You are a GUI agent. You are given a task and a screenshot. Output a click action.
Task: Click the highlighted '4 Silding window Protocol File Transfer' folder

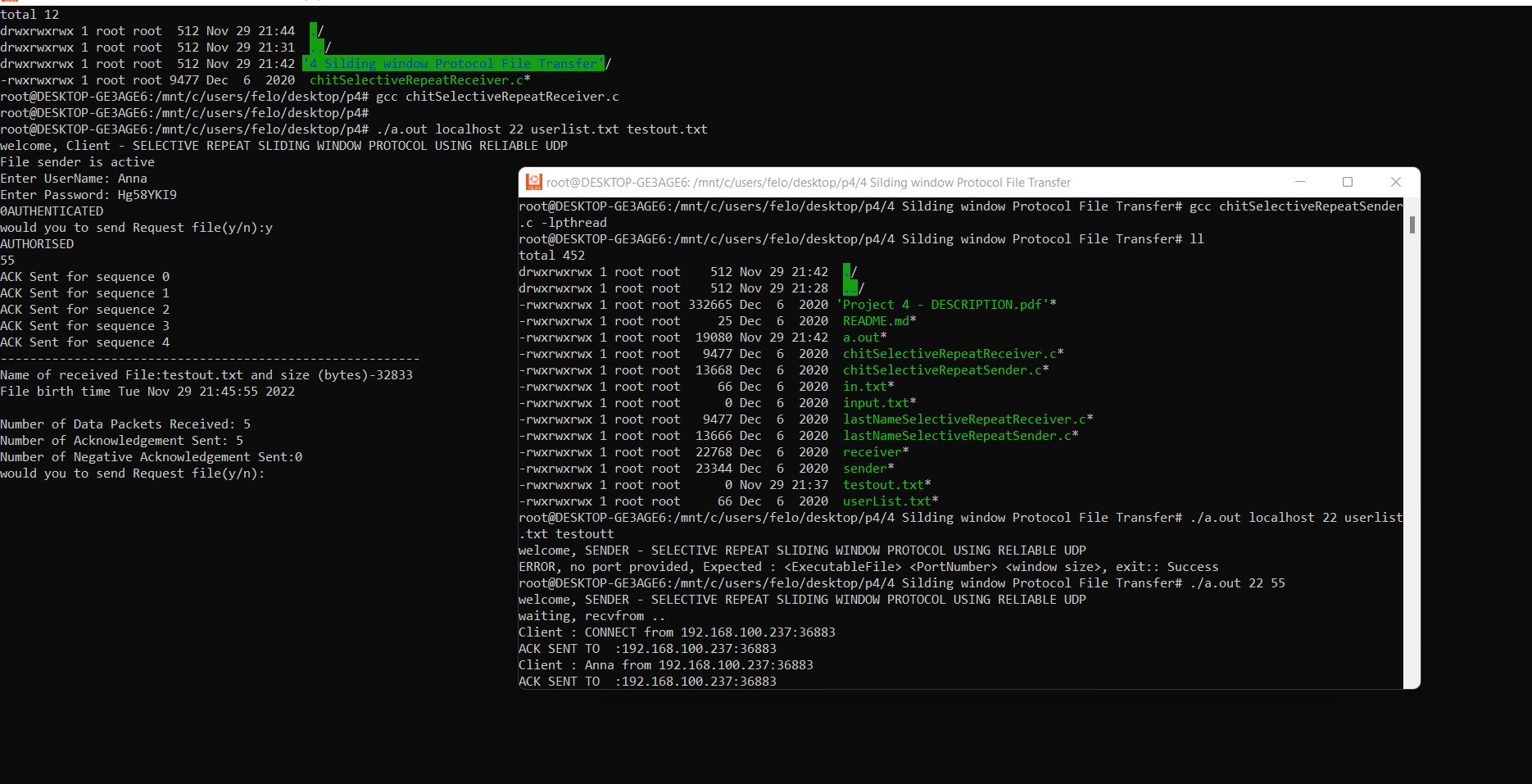tap(453, 64)
